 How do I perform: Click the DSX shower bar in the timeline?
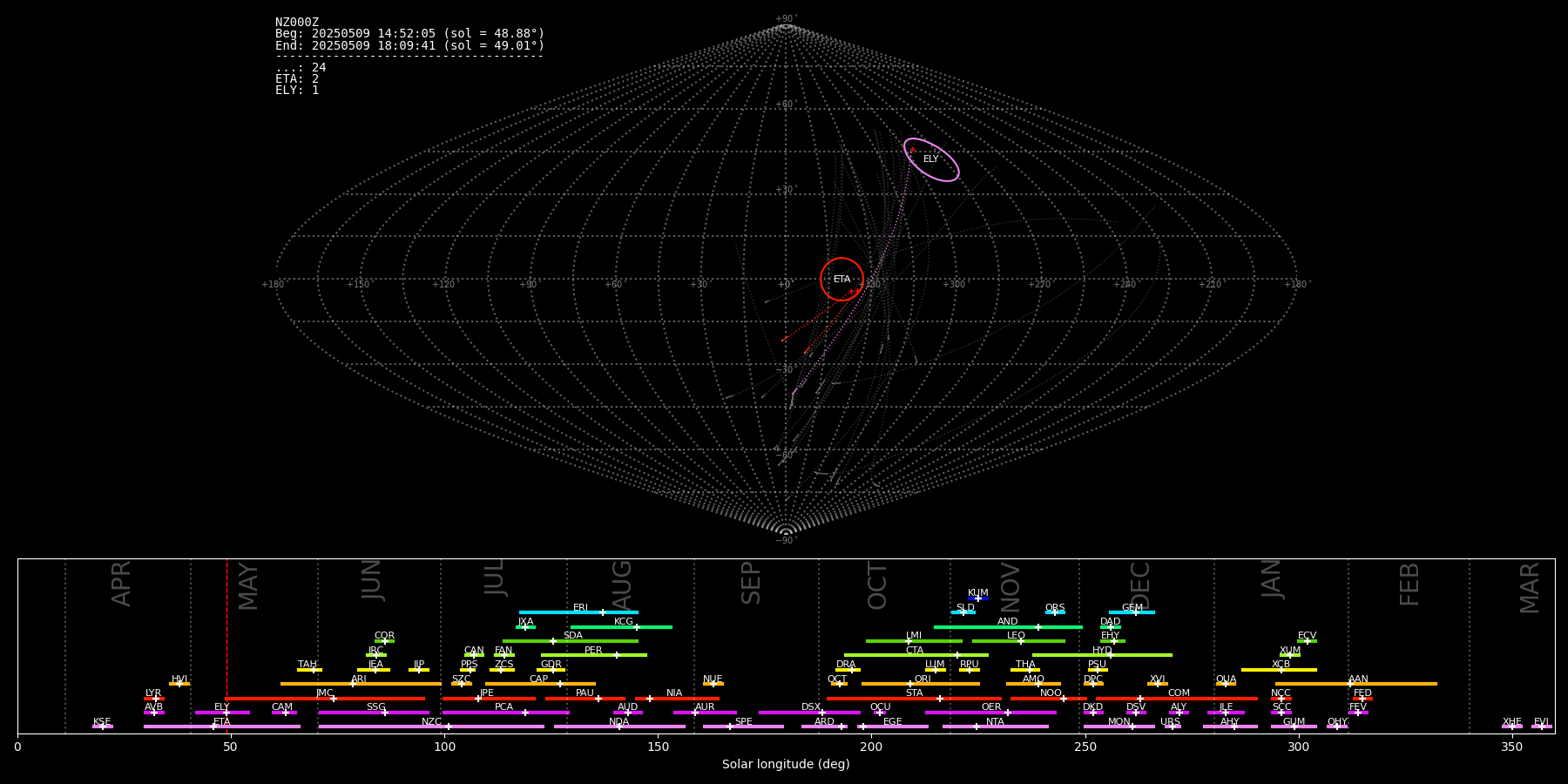(x=809, y=713)
